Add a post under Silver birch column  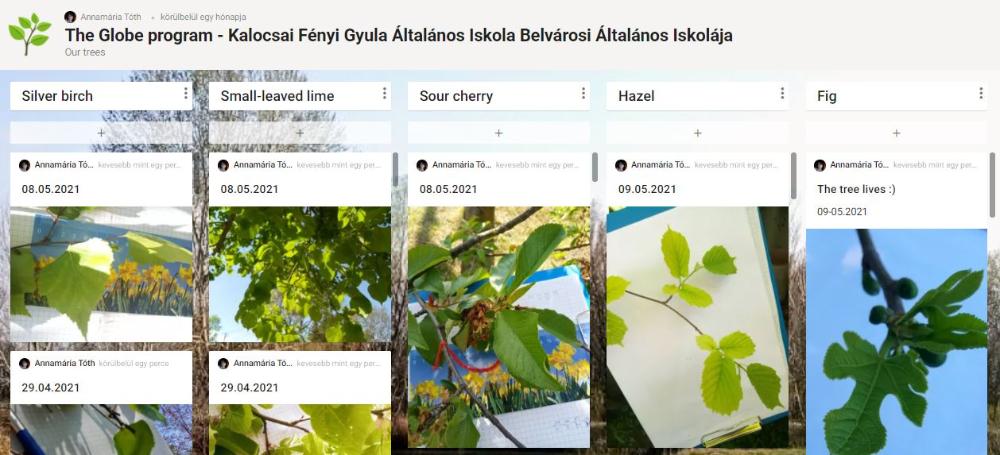[x=101, y=133]
